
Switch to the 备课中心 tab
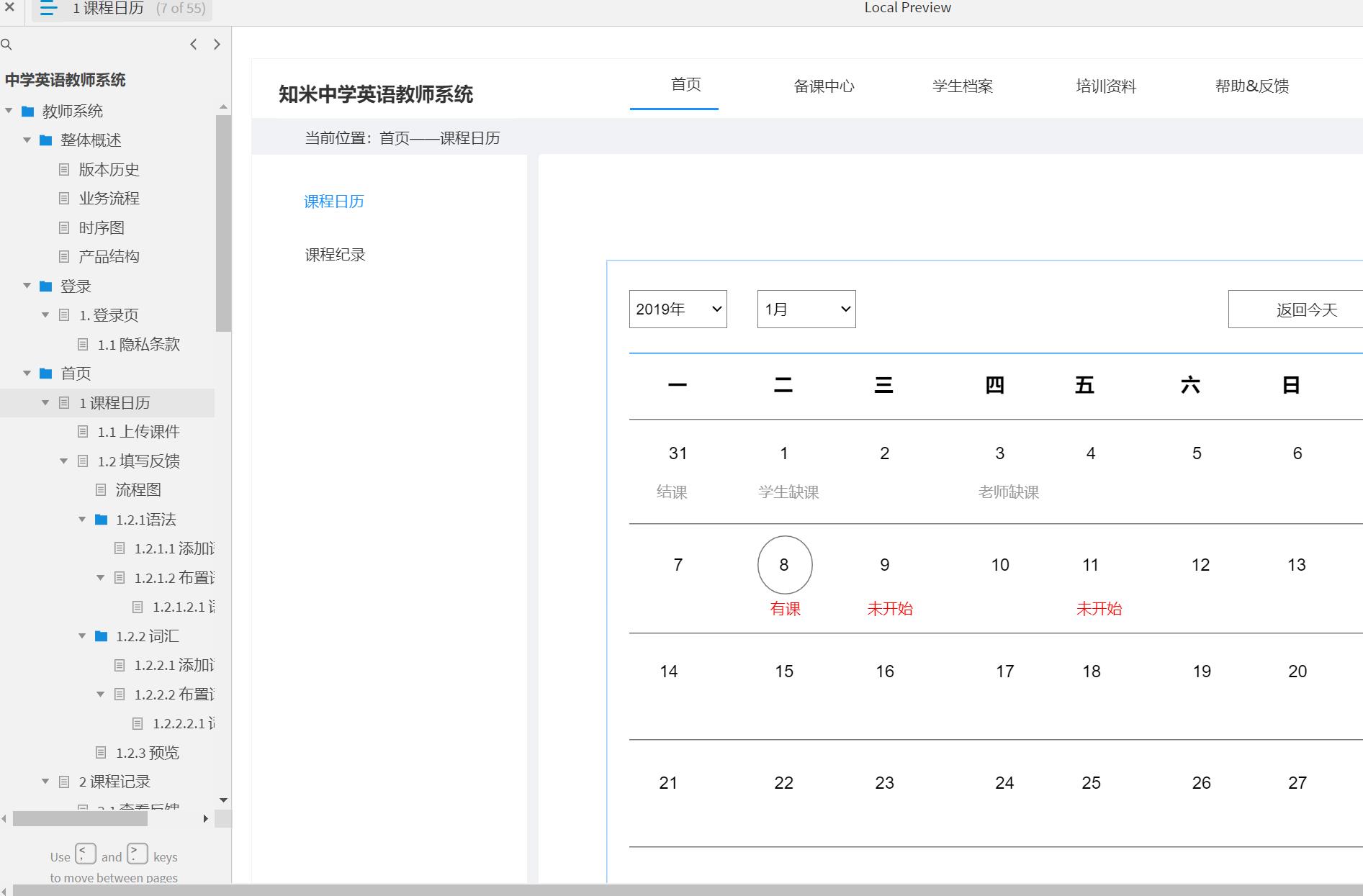tap(824, 86)
